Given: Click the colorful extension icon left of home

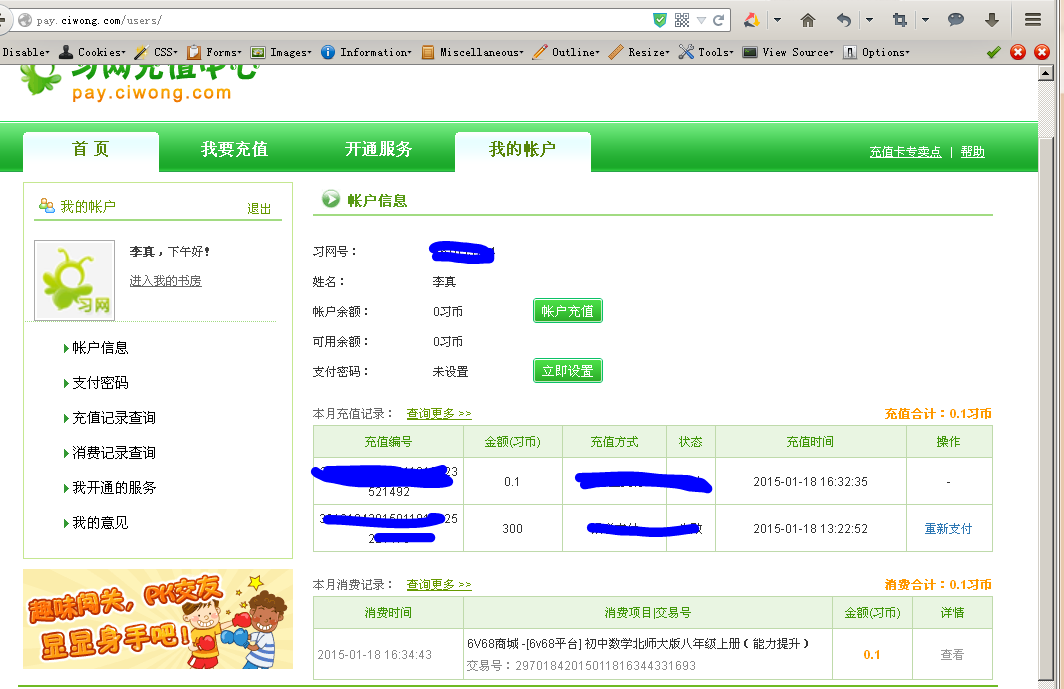Looking at the screenshot, I should (x=751, y=20).
